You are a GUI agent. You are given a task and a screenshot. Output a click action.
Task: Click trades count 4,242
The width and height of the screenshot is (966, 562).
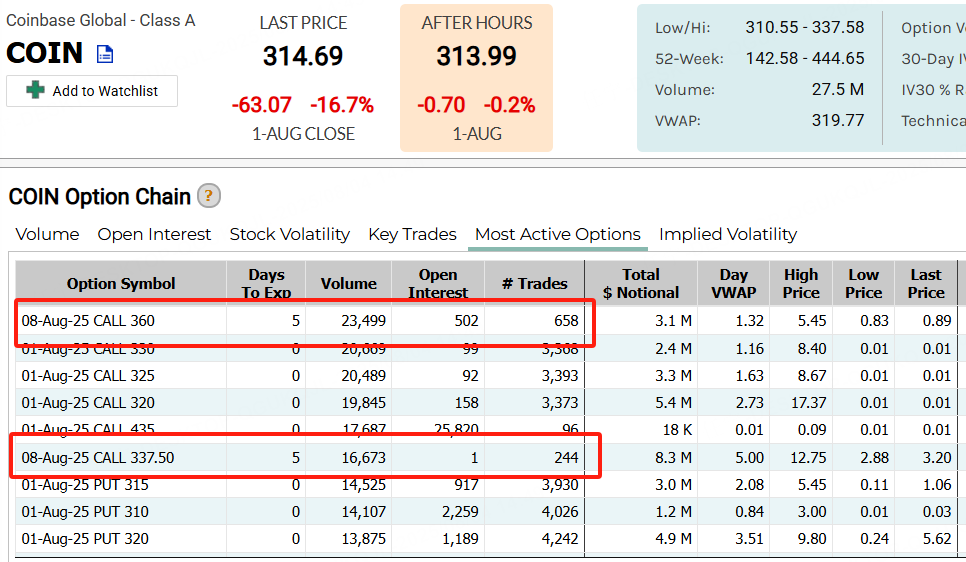[x=560, y=539]
